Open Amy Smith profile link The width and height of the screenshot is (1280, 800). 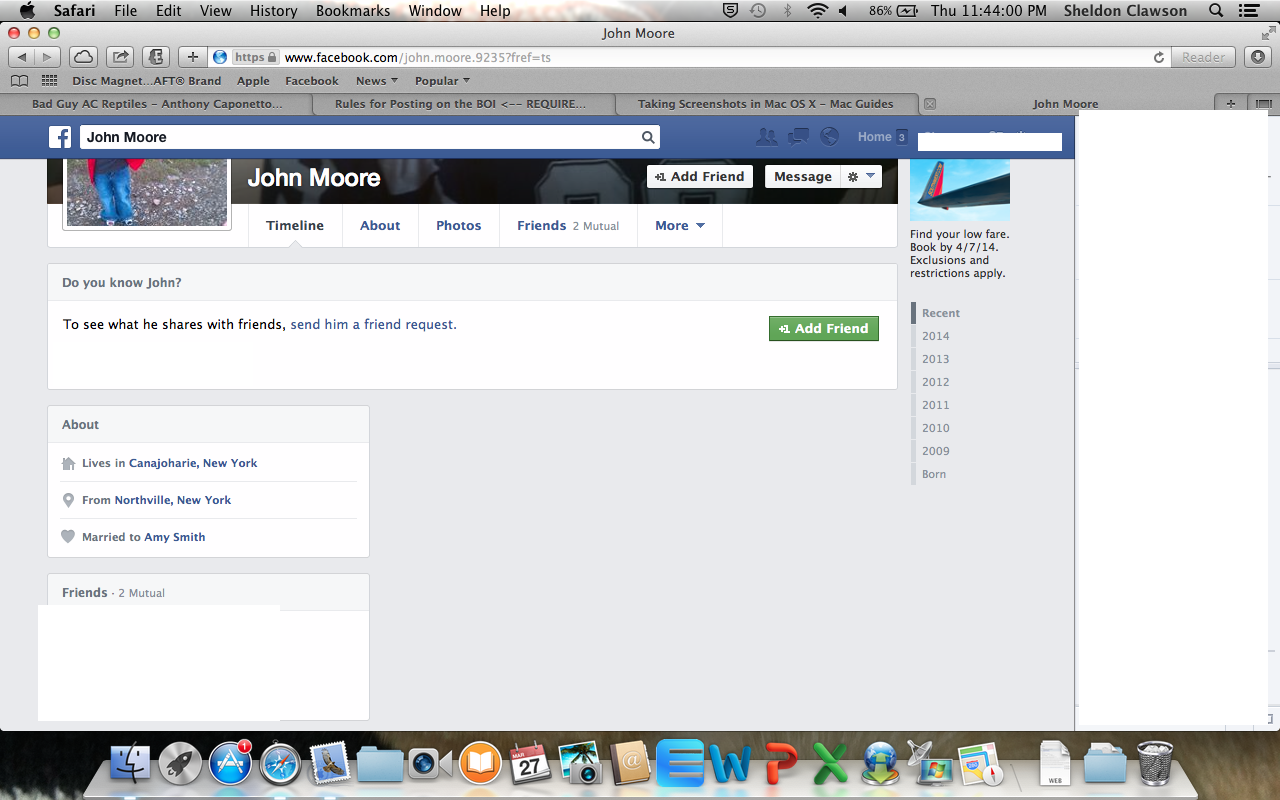(x=175, y=537)
